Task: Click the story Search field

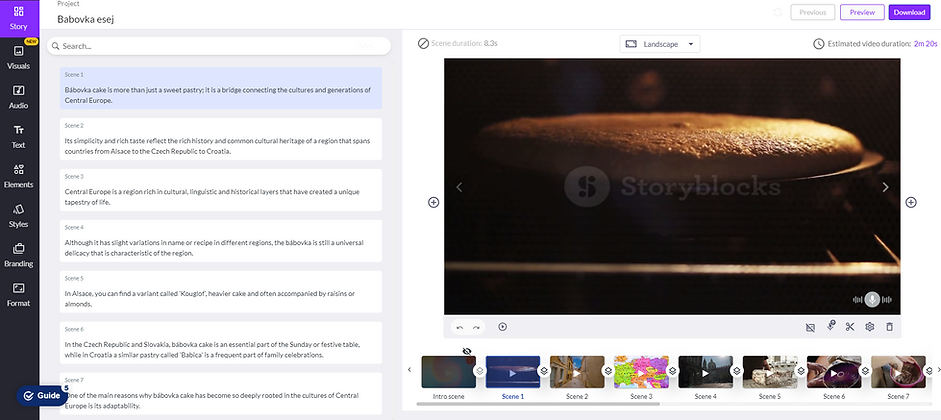Action: (219, 46)
